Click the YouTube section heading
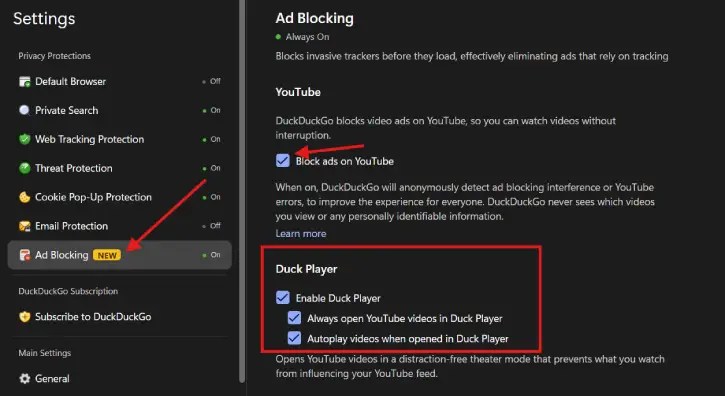 (x=298, y=92)
